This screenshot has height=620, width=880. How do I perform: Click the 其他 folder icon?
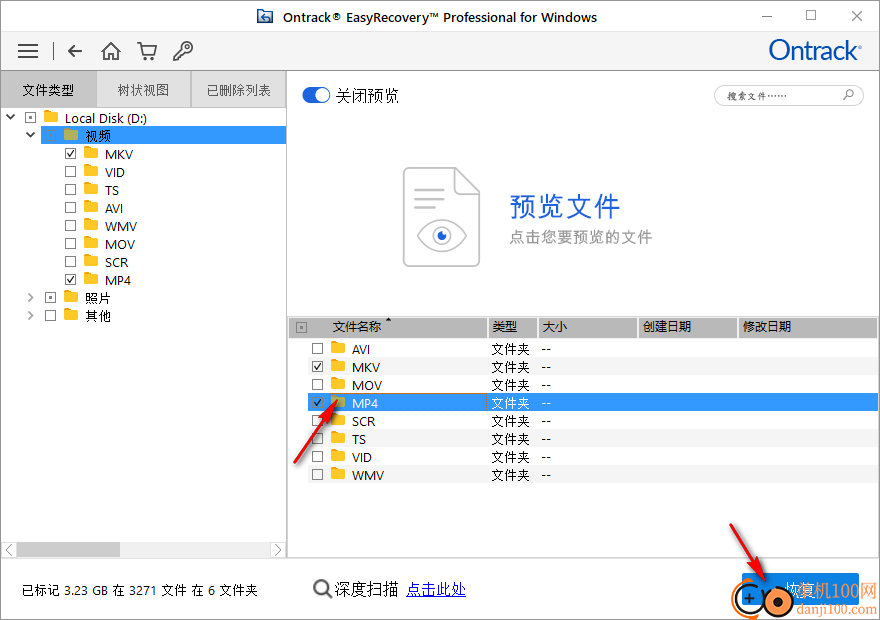pos(71,314)
